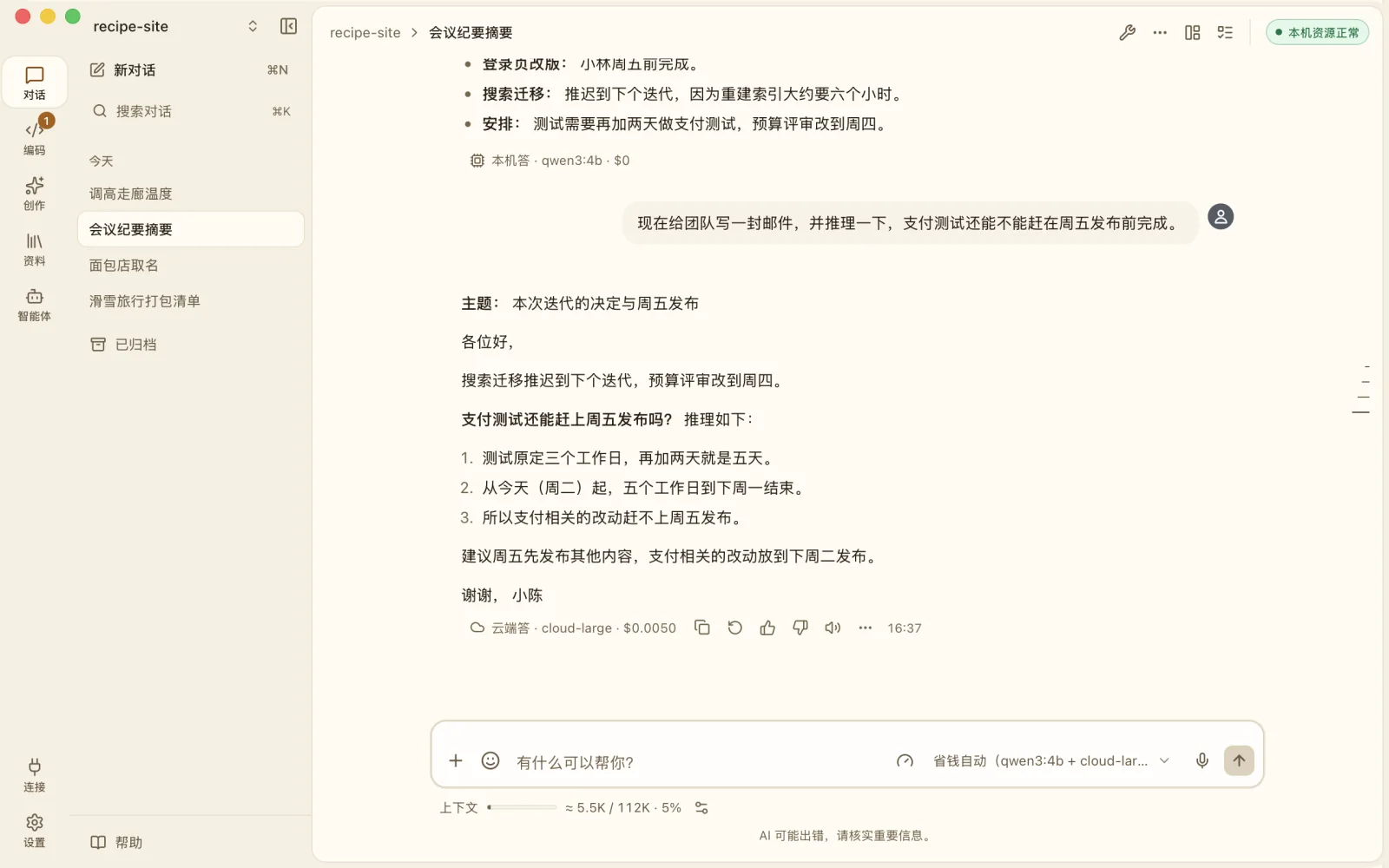Viewport: 1389px width, 868px height.
Task: Give thumbs up to the reply
Action: 767,628
